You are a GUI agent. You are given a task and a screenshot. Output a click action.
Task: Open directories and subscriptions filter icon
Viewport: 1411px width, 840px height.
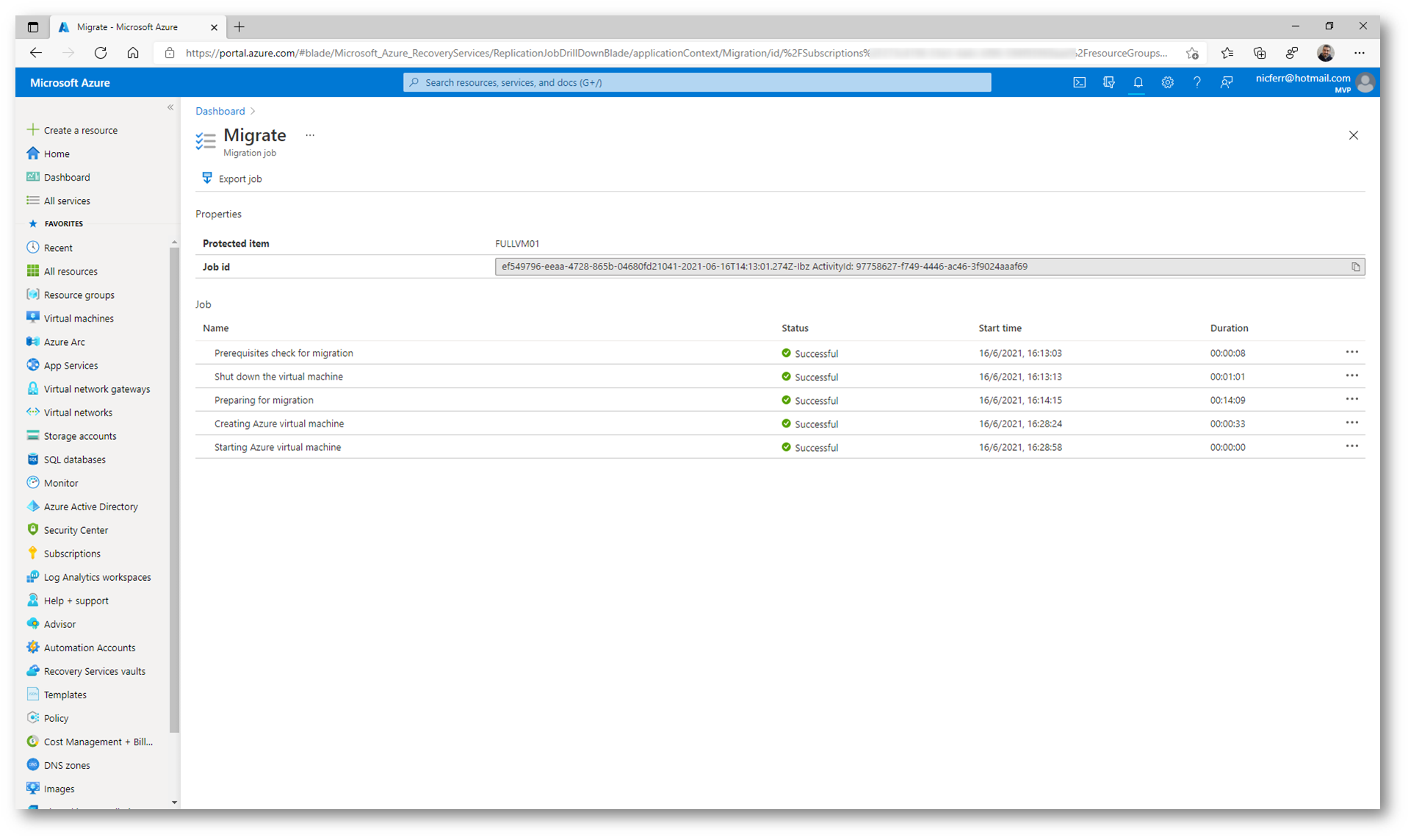click(x=1108, y=82)
